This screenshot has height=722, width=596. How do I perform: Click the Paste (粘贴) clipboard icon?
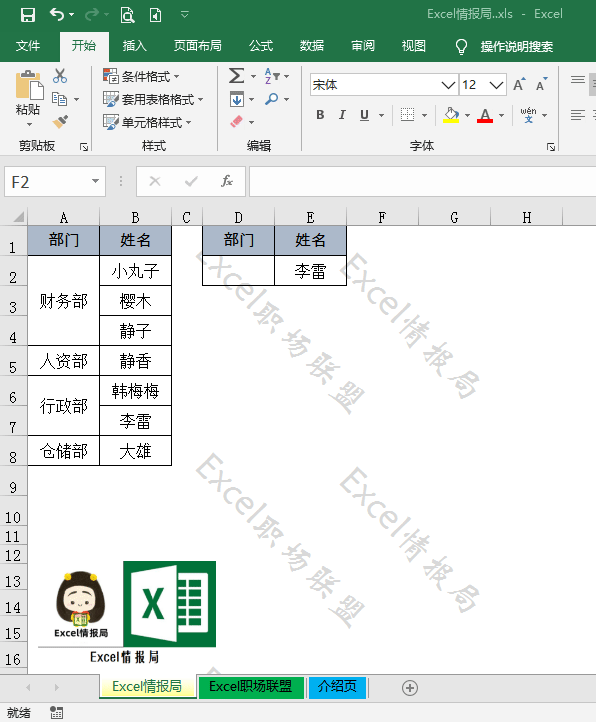click(29, 85)
